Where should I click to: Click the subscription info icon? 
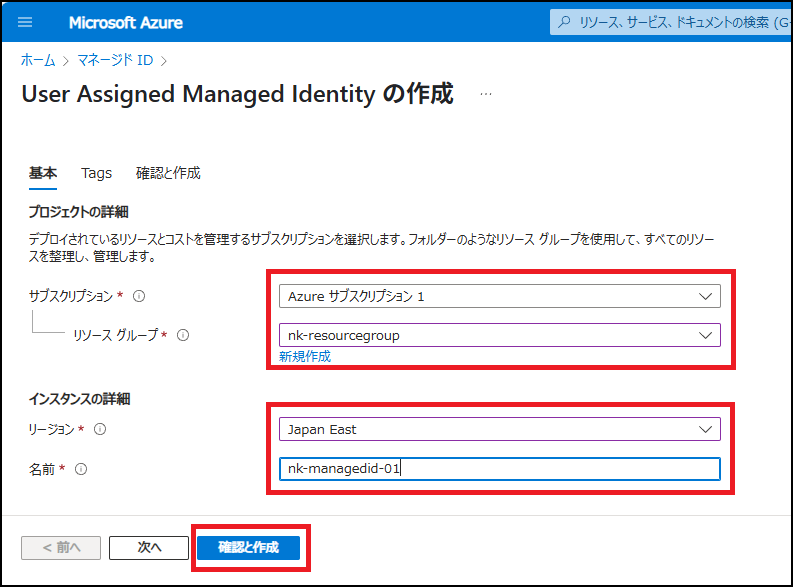click(139, 296)
